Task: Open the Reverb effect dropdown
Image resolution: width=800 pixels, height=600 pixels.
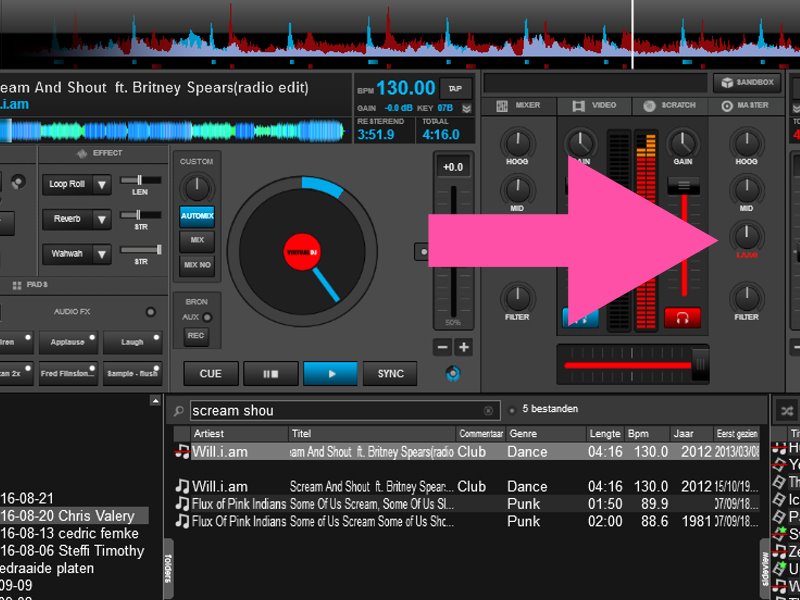Action: click(x=101, y=219)
